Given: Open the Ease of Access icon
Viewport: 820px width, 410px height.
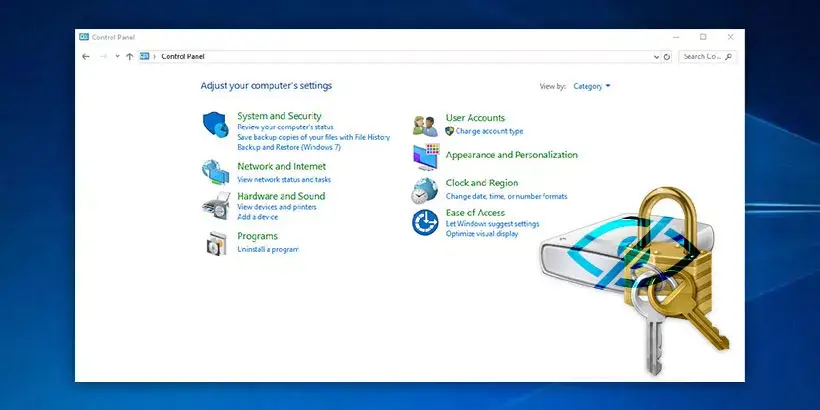Looking at the screenshot, I should 425,222.
